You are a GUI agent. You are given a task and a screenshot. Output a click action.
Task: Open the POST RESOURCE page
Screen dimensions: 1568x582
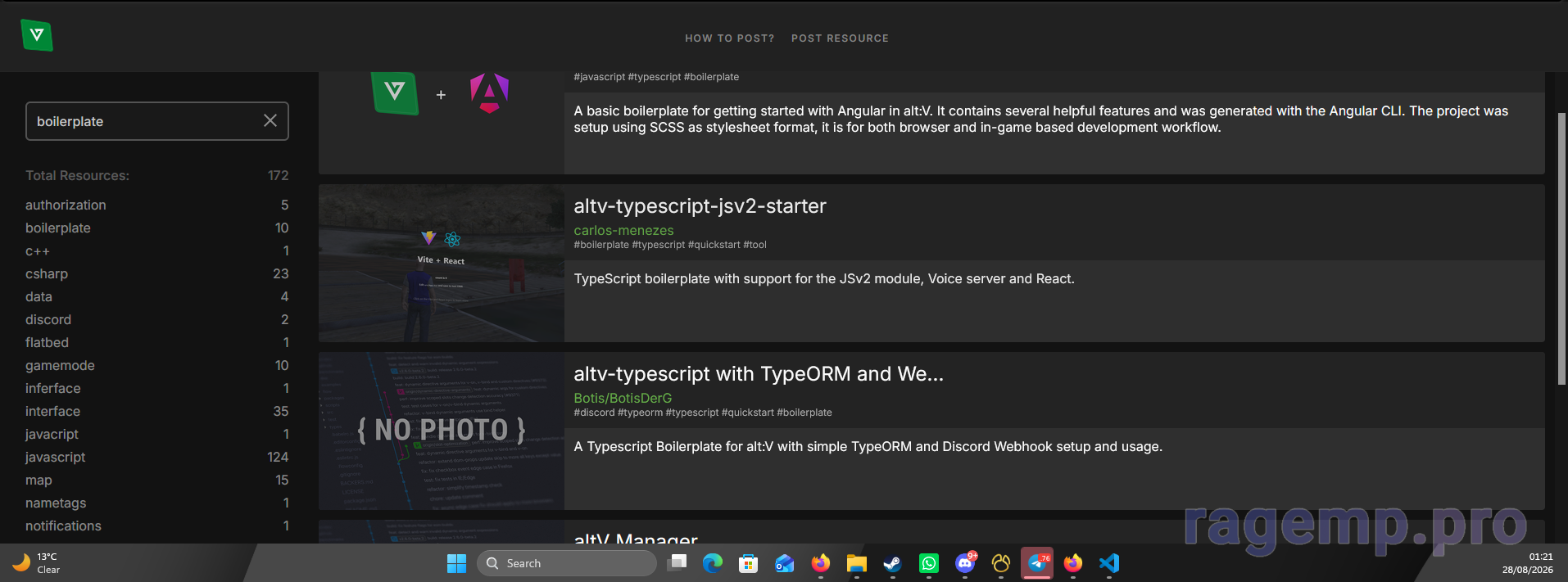pos(840,38)
